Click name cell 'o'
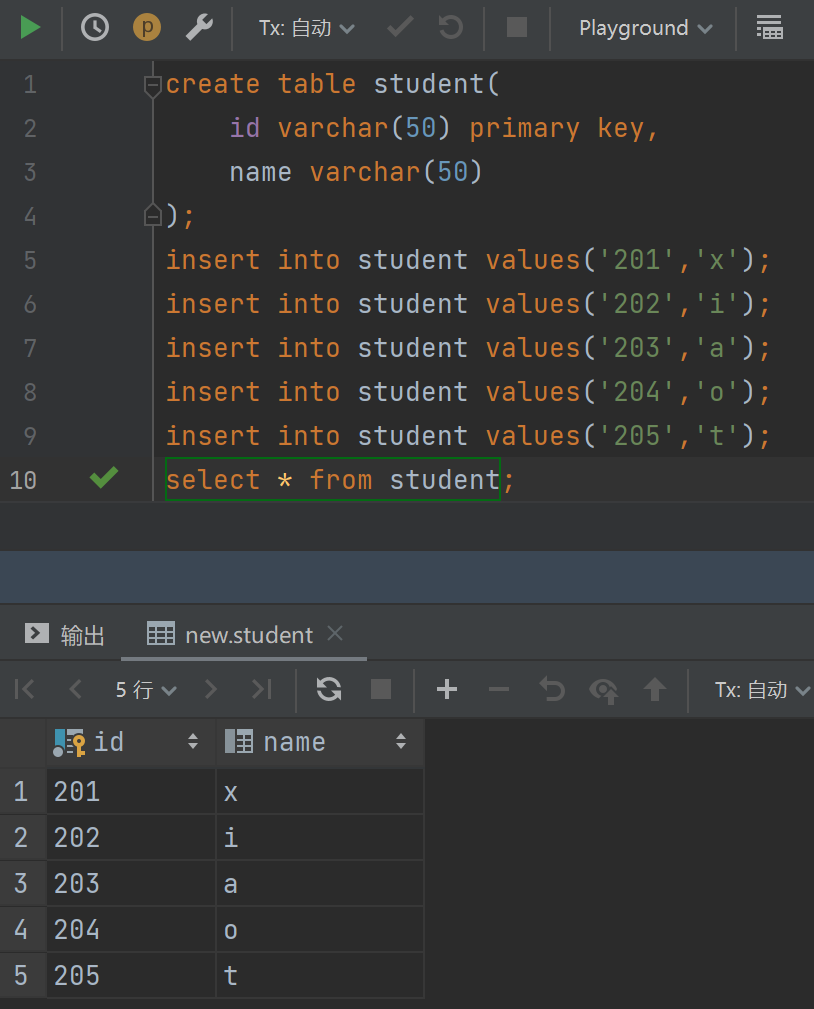 (x=320, y=930)
